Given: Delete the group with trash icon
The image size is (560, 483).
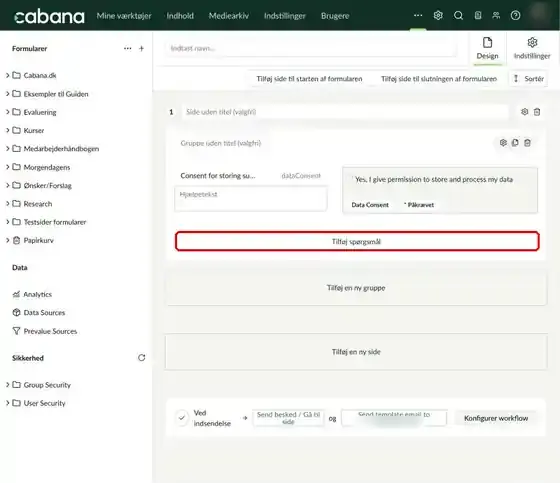Looking at the screenshot, I should pos(527,143).
